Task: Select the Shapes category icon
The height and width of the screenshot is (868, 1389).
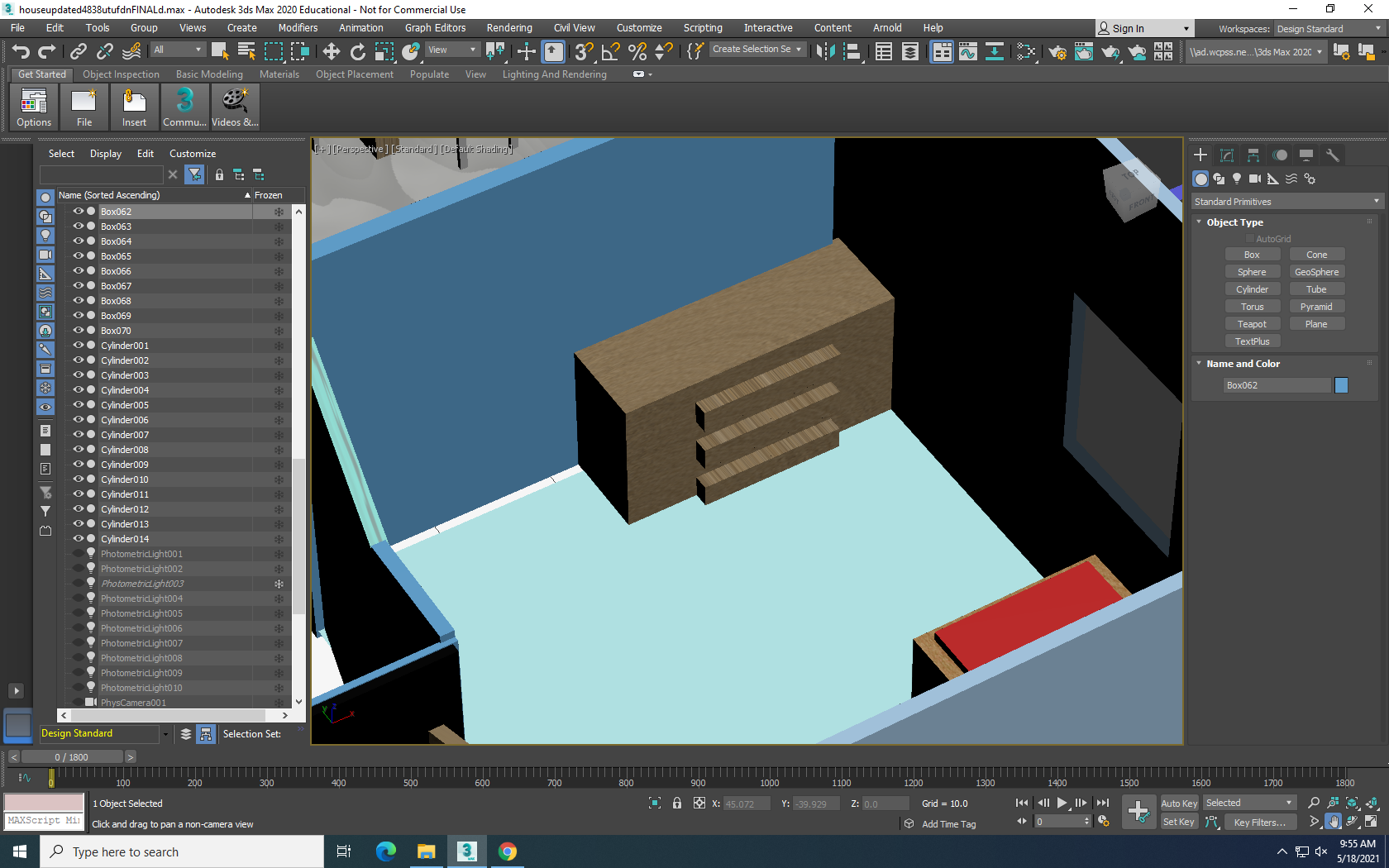Action: [1219, 179]
